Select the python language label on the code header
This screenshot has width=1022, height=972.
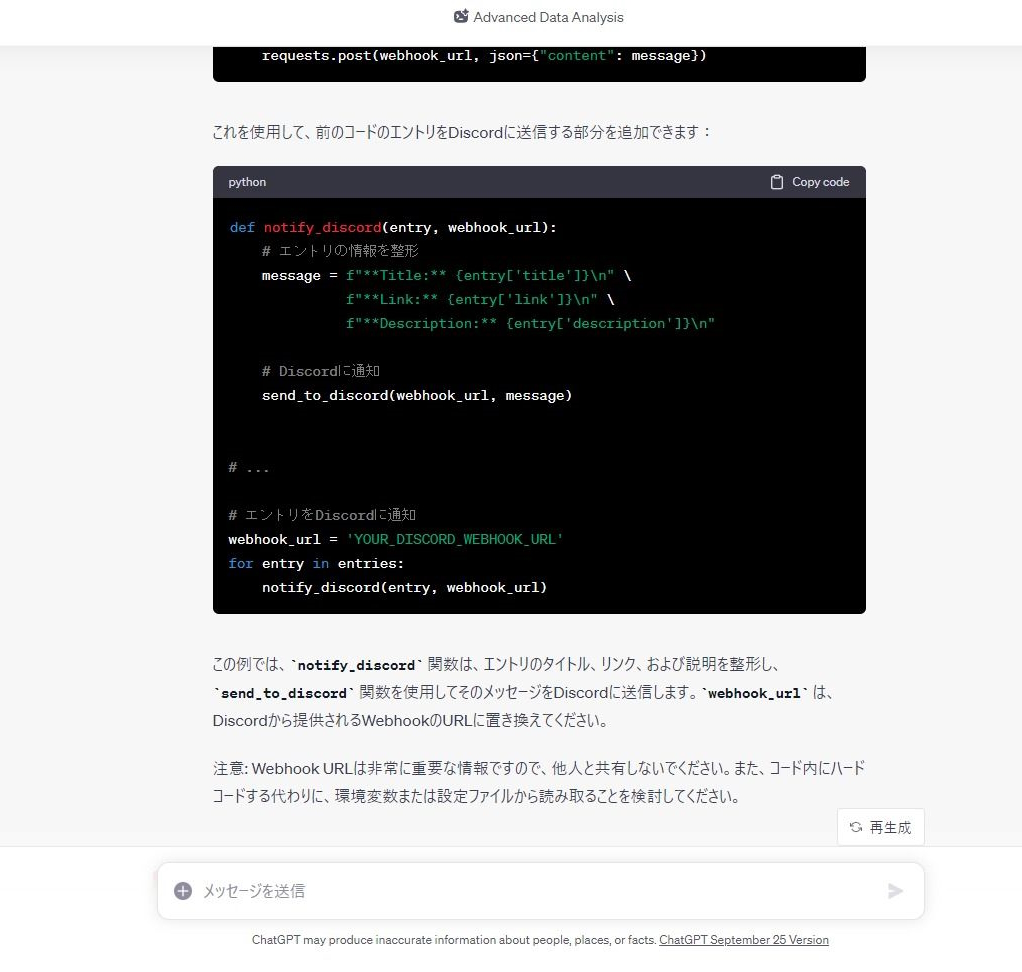coord(246,182)
